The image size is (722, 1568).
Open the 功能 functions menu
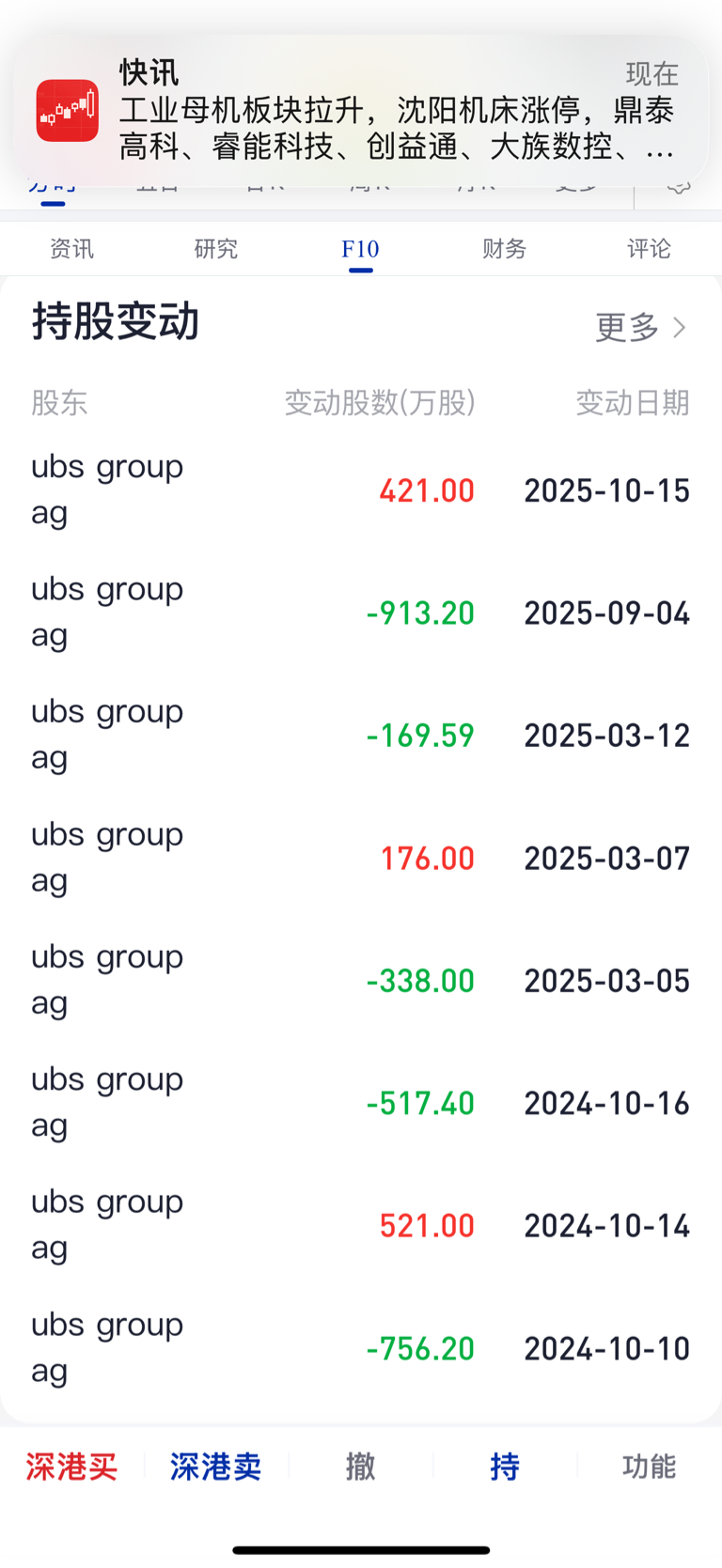pos(649,1467)
